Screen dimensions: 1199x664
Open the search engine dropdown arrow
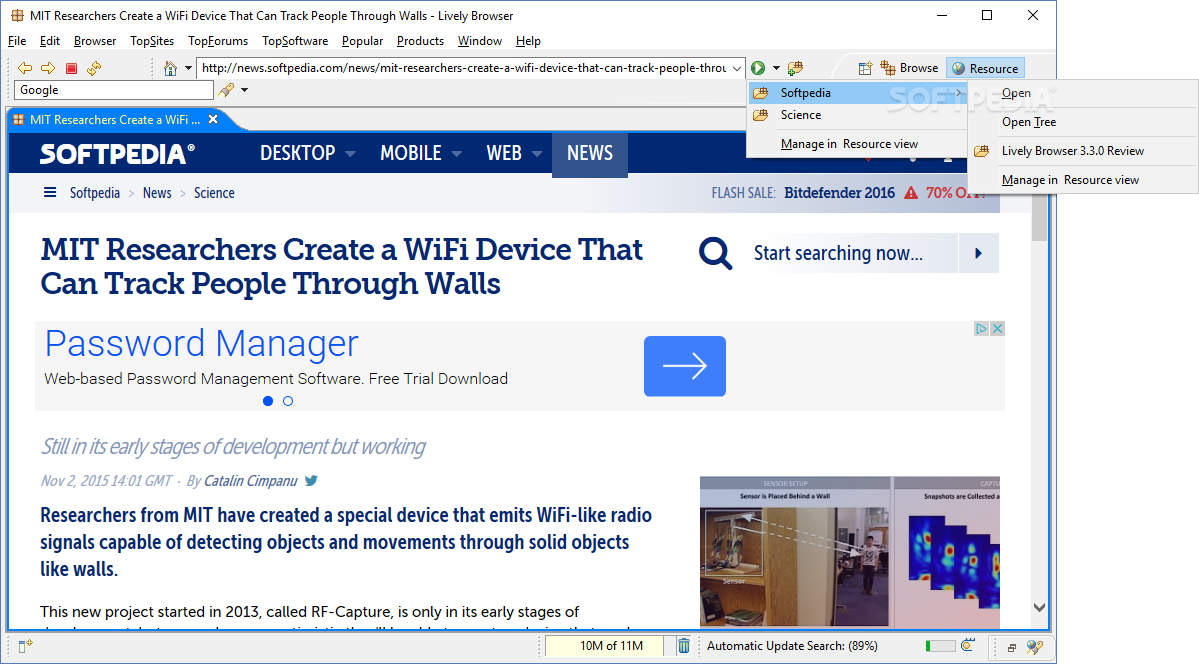[x=245, y=90]
